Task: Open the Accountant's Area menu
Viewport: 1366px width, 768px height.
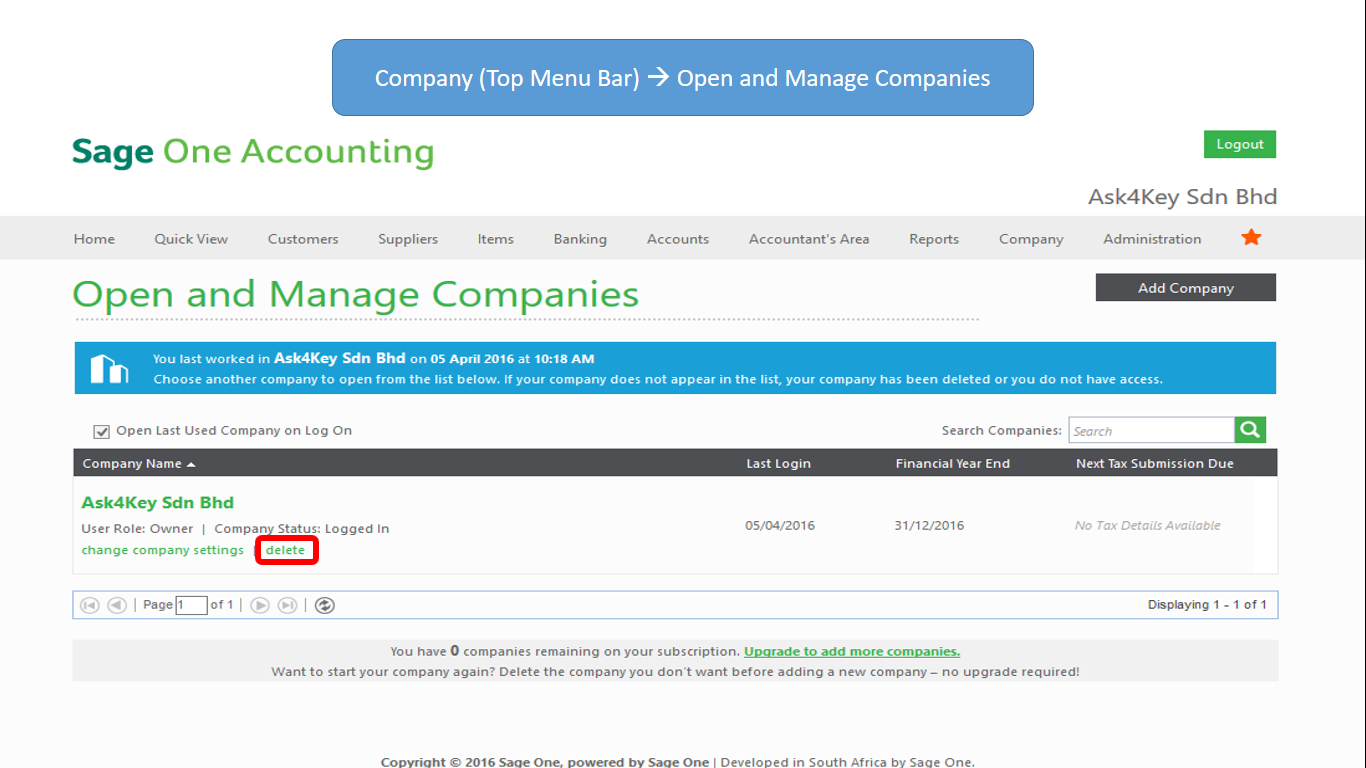Action: coord(809,239)
